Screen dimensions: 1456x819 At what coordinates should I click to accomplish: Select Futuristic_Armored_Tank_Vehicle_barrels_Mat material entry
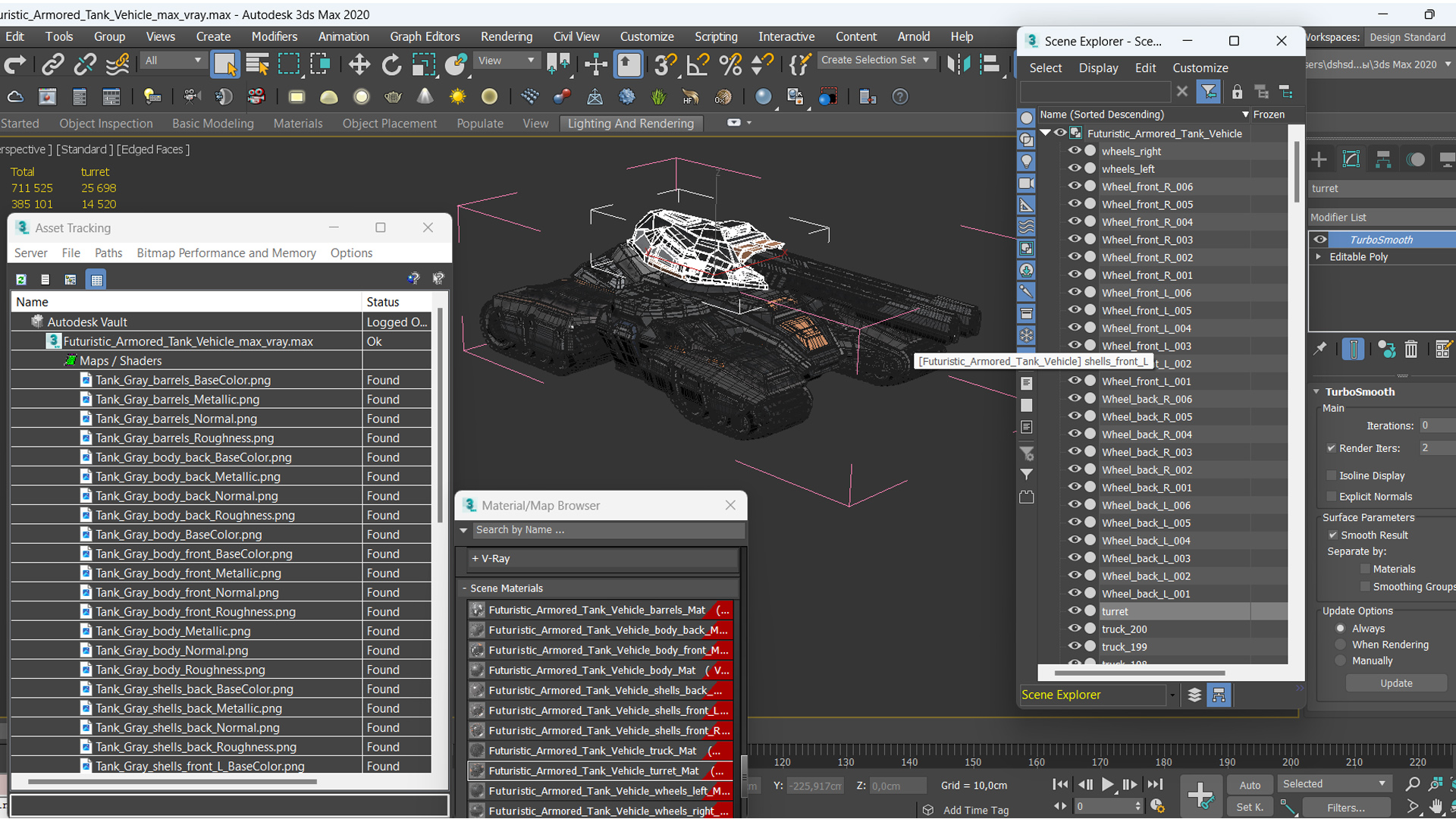(601, 610)
